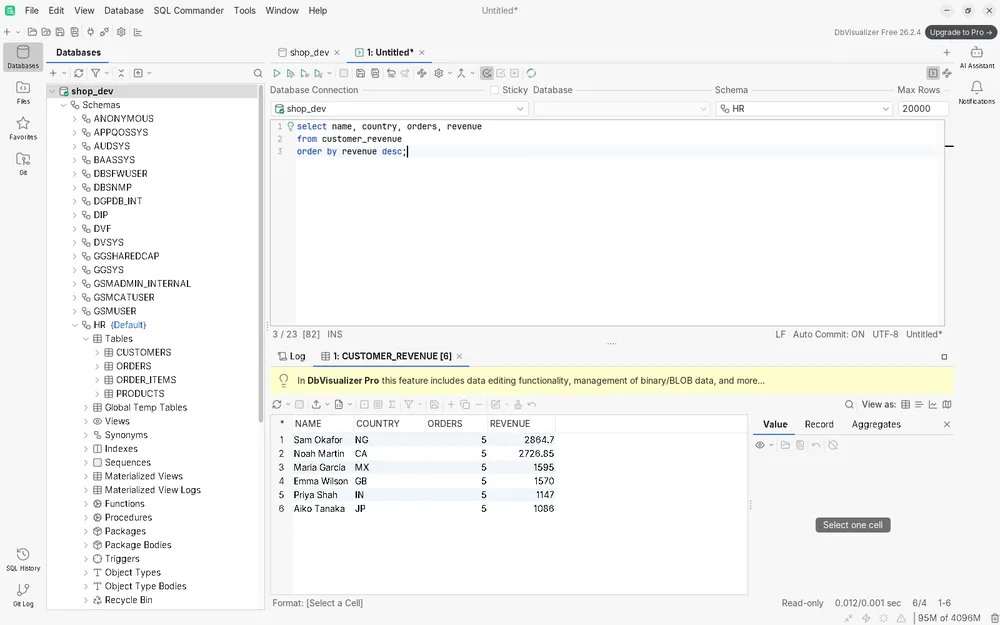
Task: View results as chart
Action: [x=933, y=404]
